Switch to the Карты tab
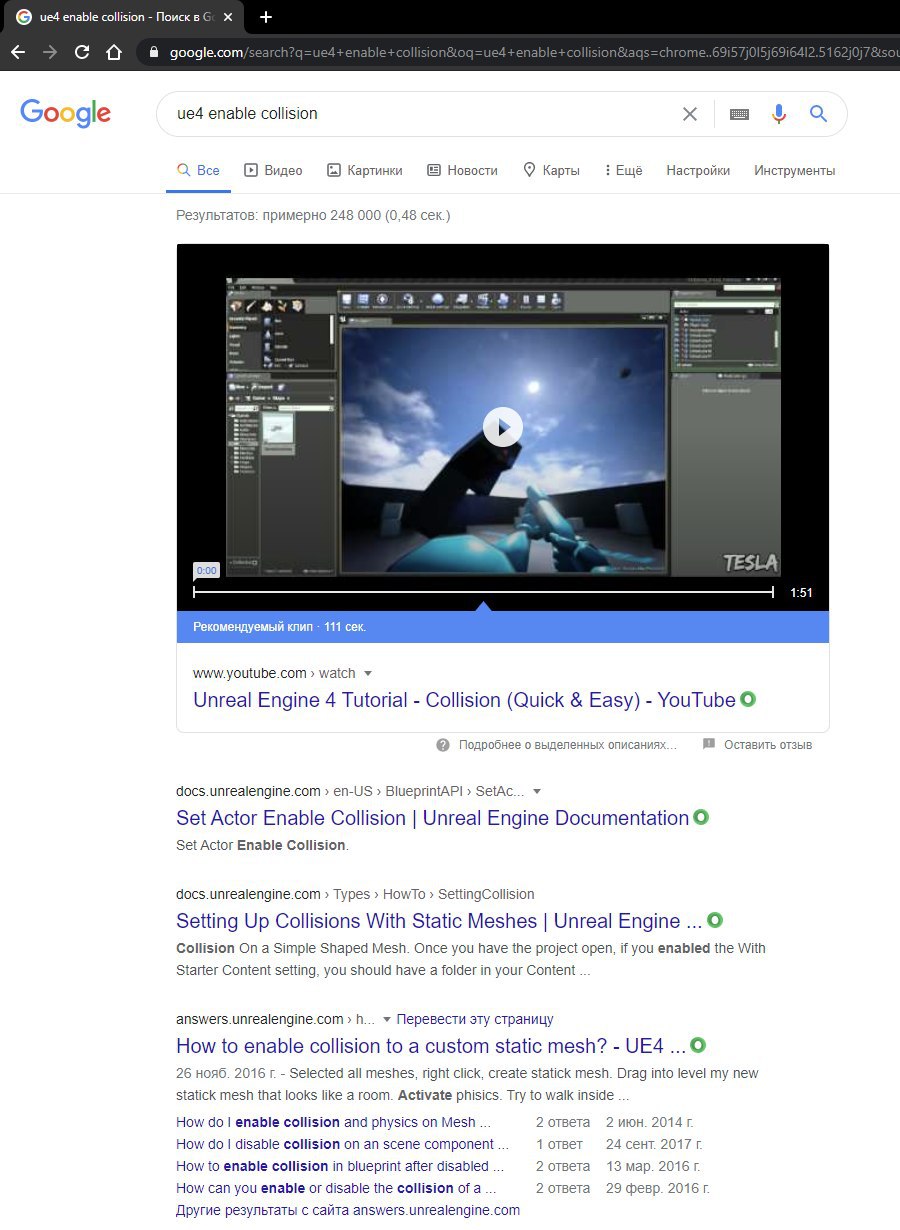The width and height of the screenshot is (900, 1230). click(x=551, y=171)
